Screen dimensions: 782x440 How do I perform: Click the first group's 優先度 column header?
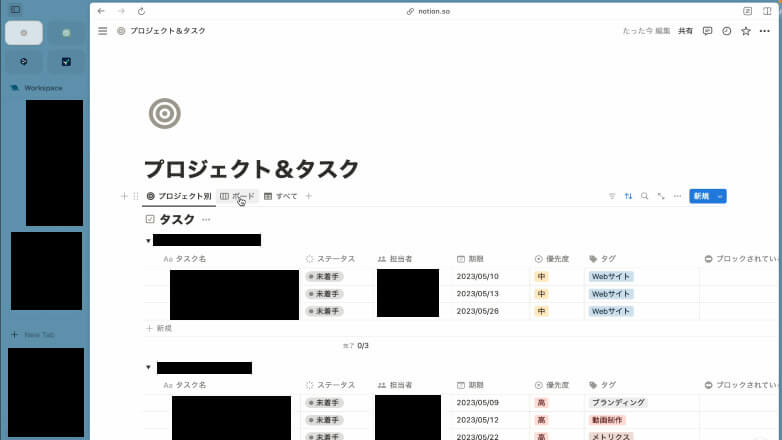point(552,259)
